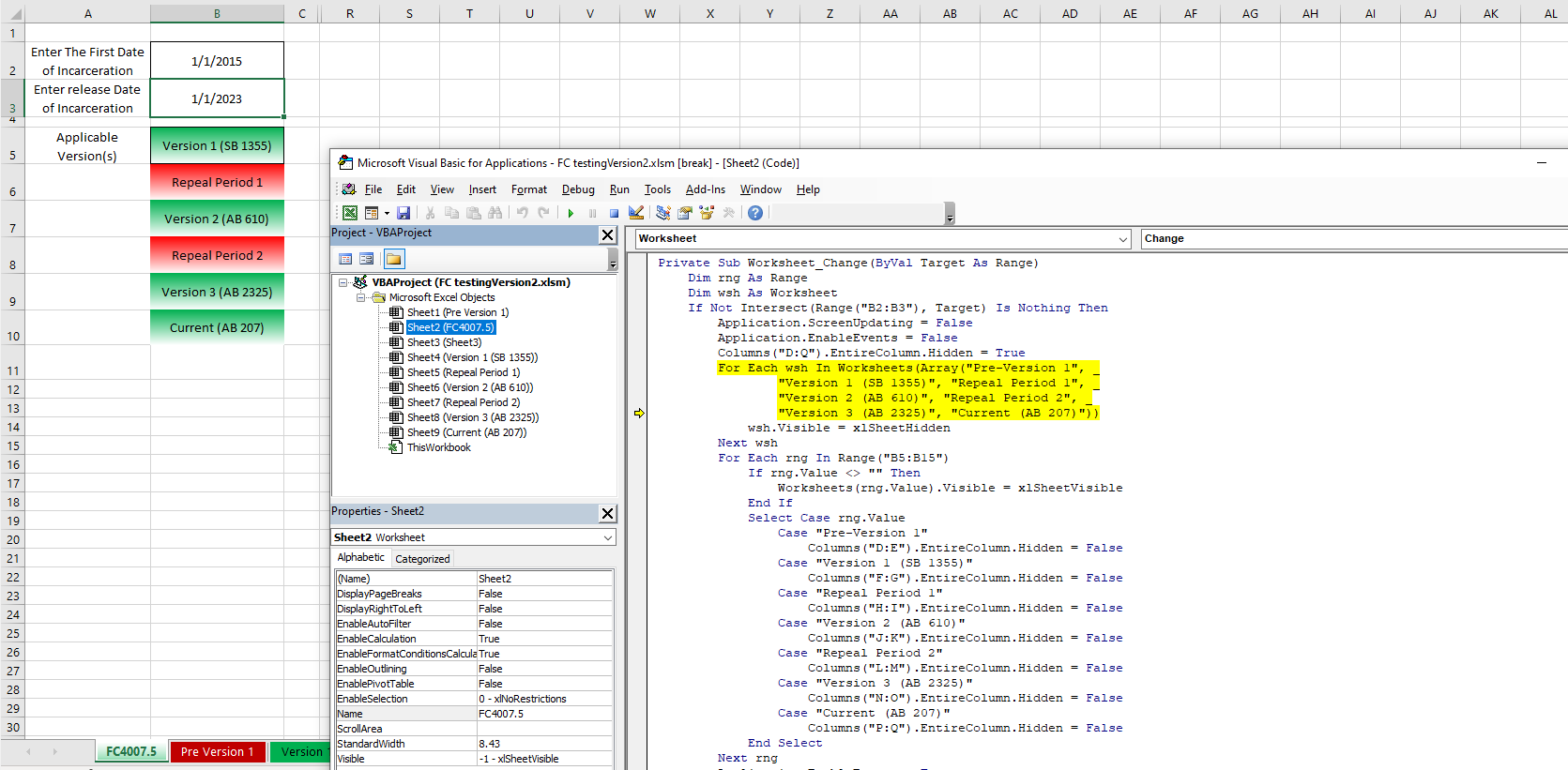Click the Reset stop square icon

(x=614, y=213)
